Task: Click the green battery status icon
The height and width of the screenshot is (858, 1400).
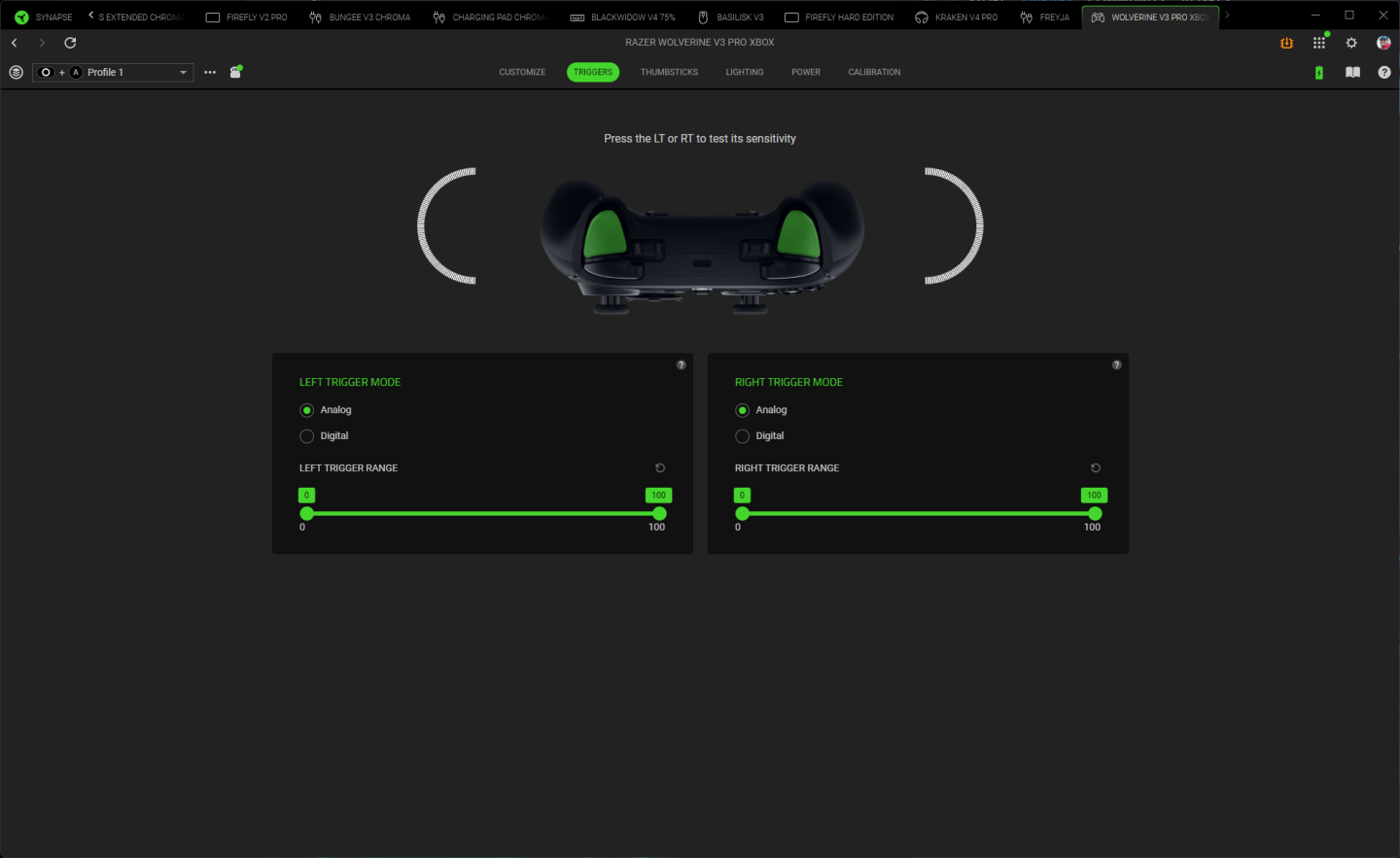Action: [1319, 73]
